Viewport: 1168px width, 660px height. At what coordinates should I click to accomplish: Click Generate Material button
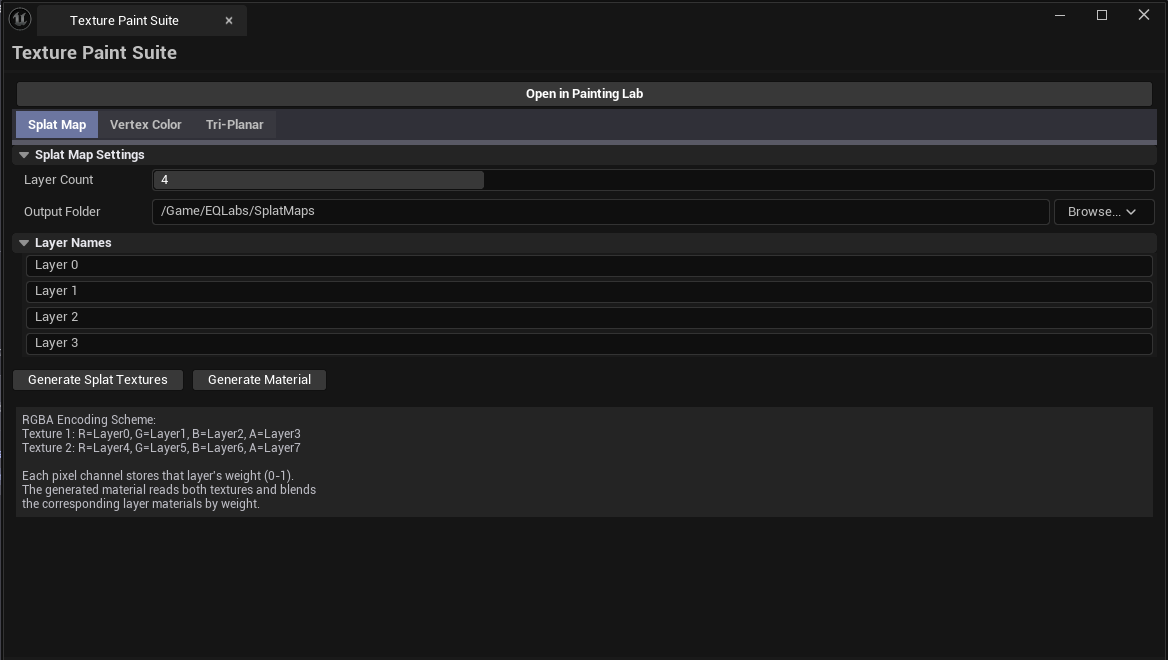coord(259,380)
